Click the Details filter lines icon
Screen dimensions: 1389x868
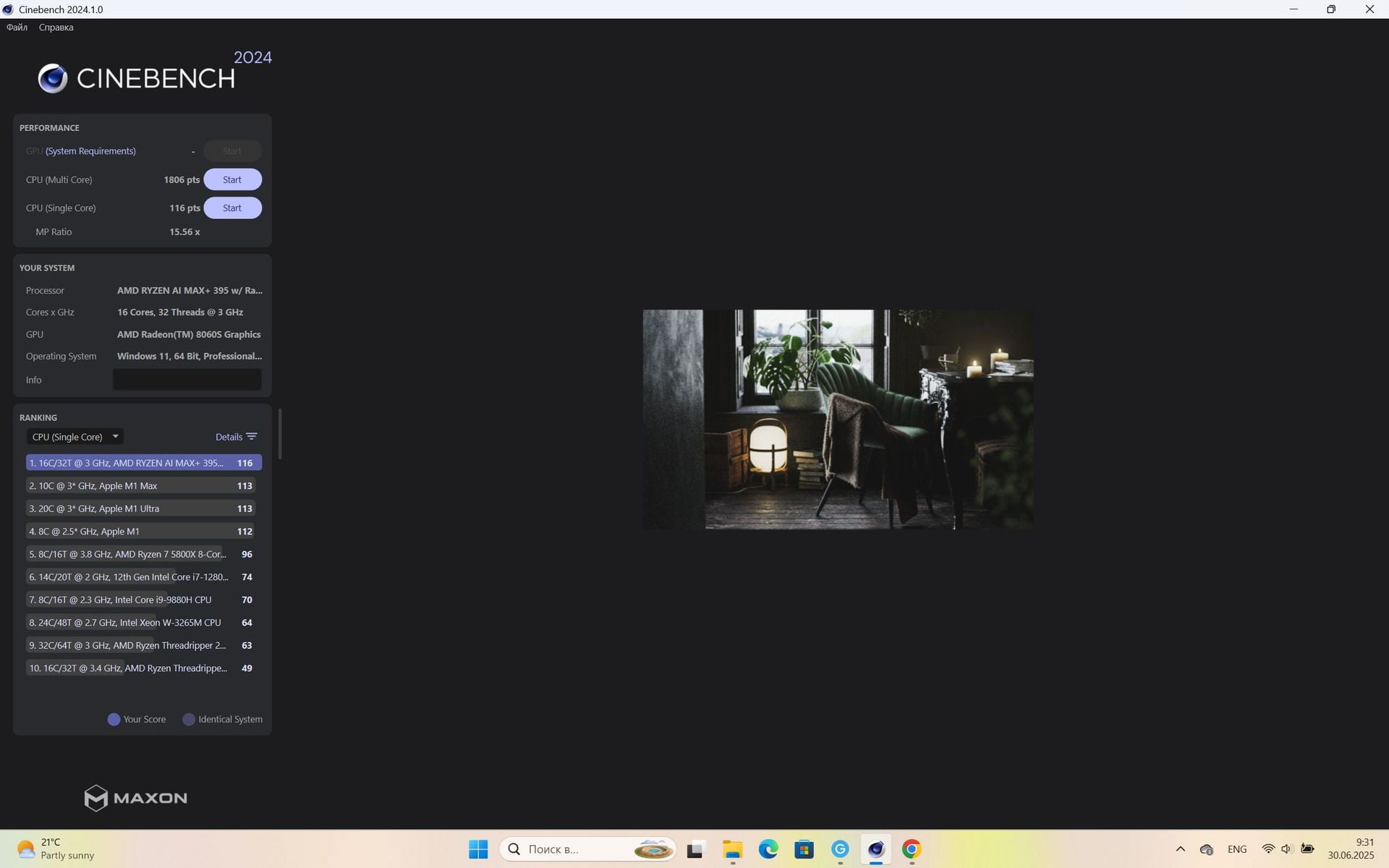252,436
